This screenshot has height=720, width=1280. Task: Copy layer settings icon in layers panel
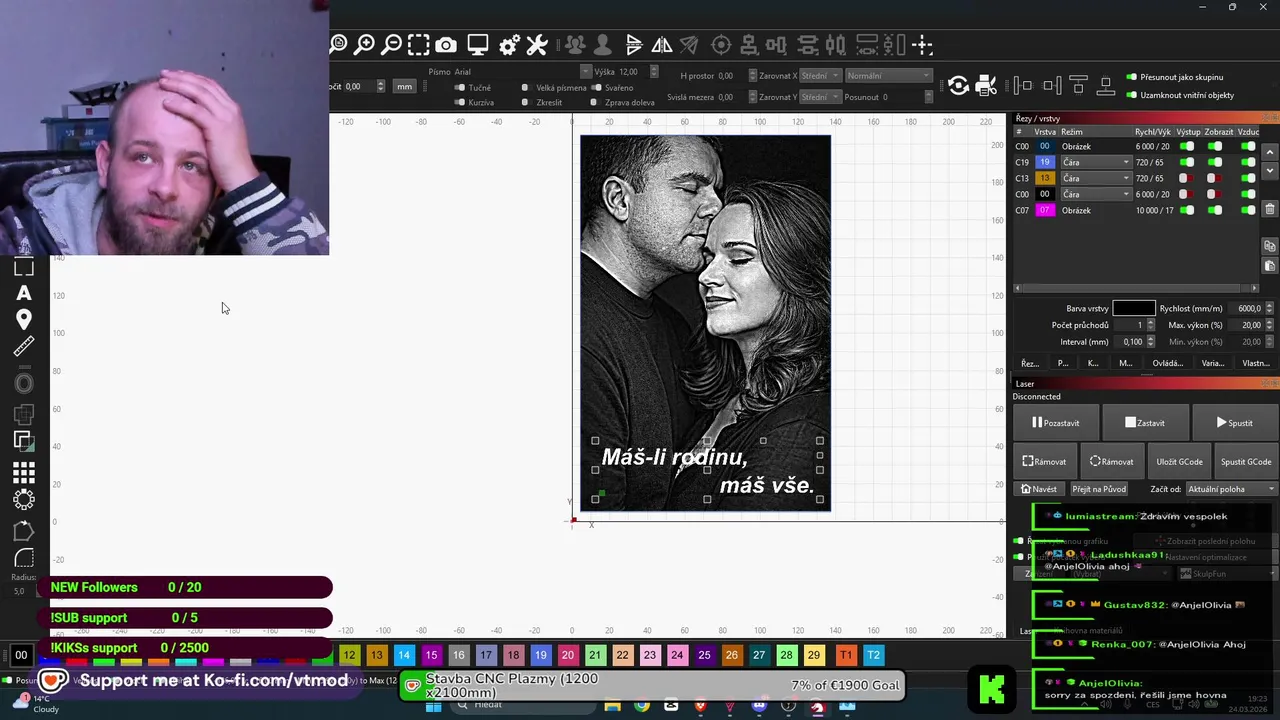[1270, 246]
